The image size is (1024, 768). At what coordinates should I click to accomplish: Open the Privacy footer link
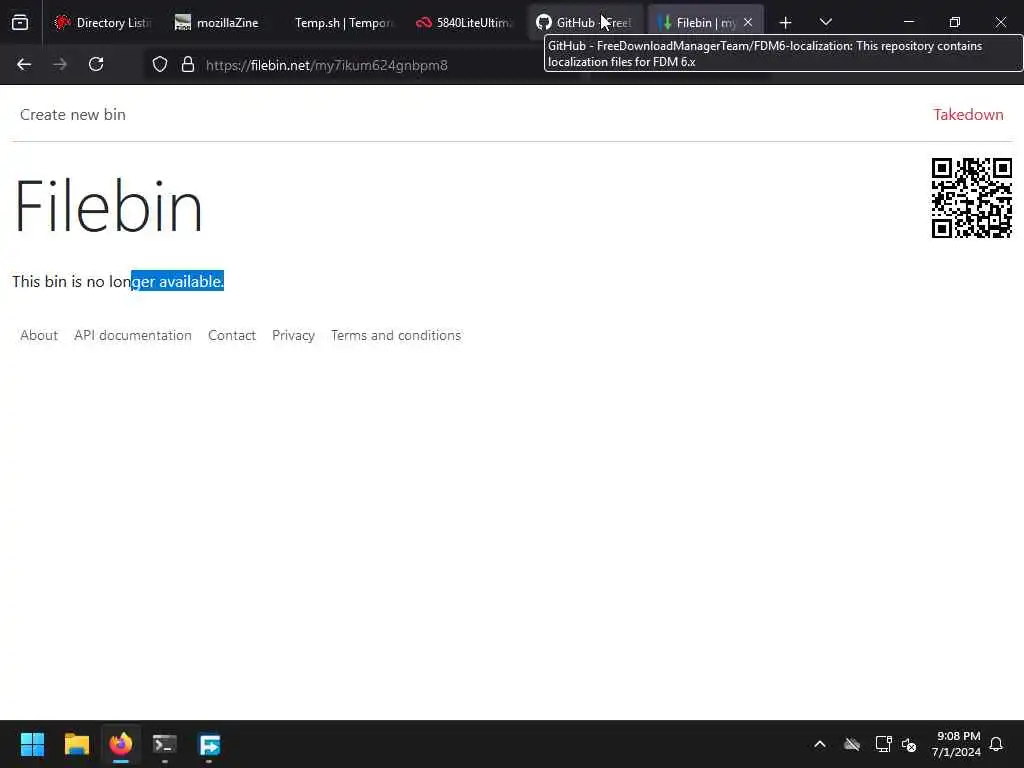click(293, 335)
